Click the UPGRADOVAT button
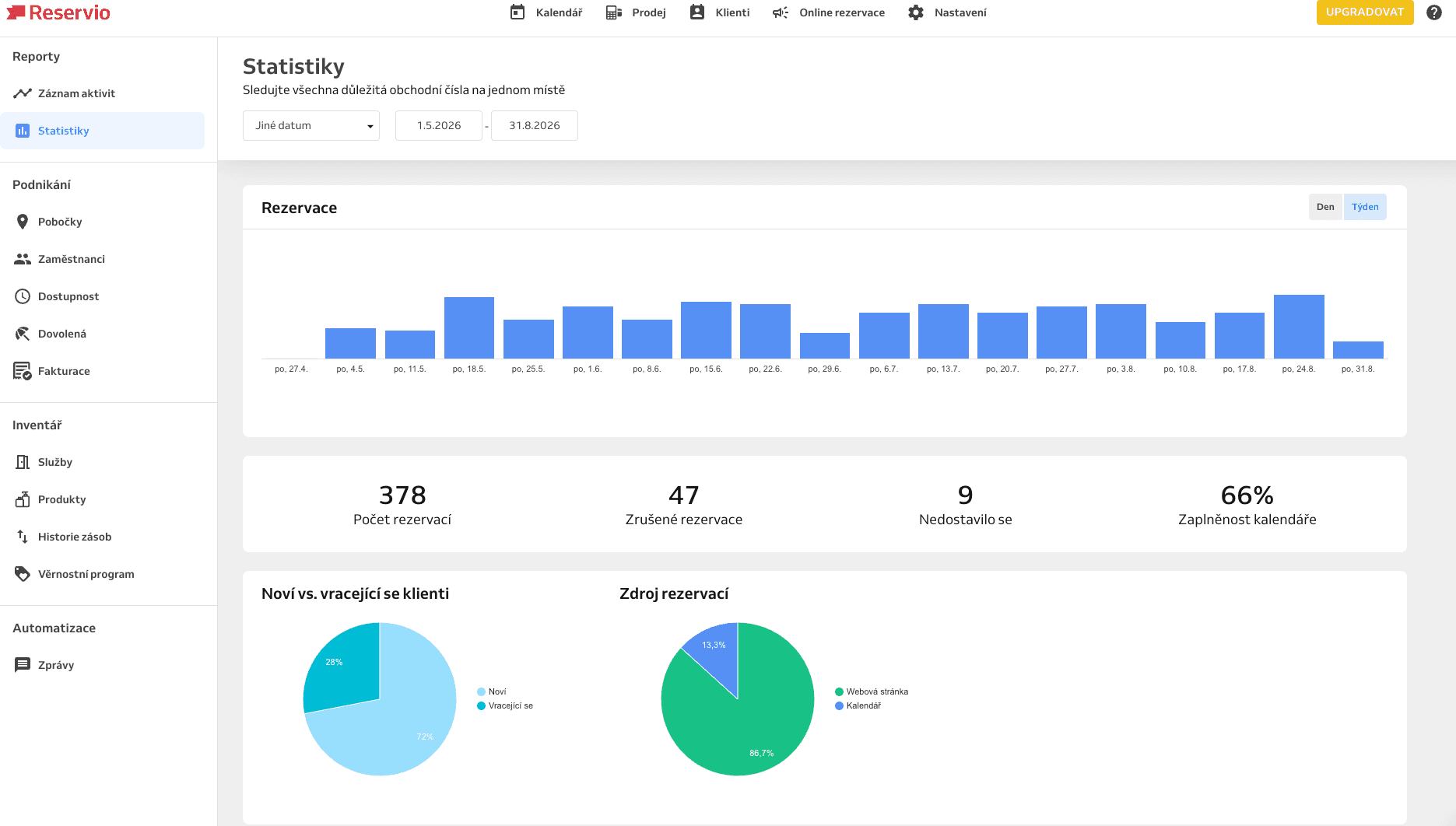Image resolution: width=1456 pixels, height=826 pixels. click(1365, 12)
